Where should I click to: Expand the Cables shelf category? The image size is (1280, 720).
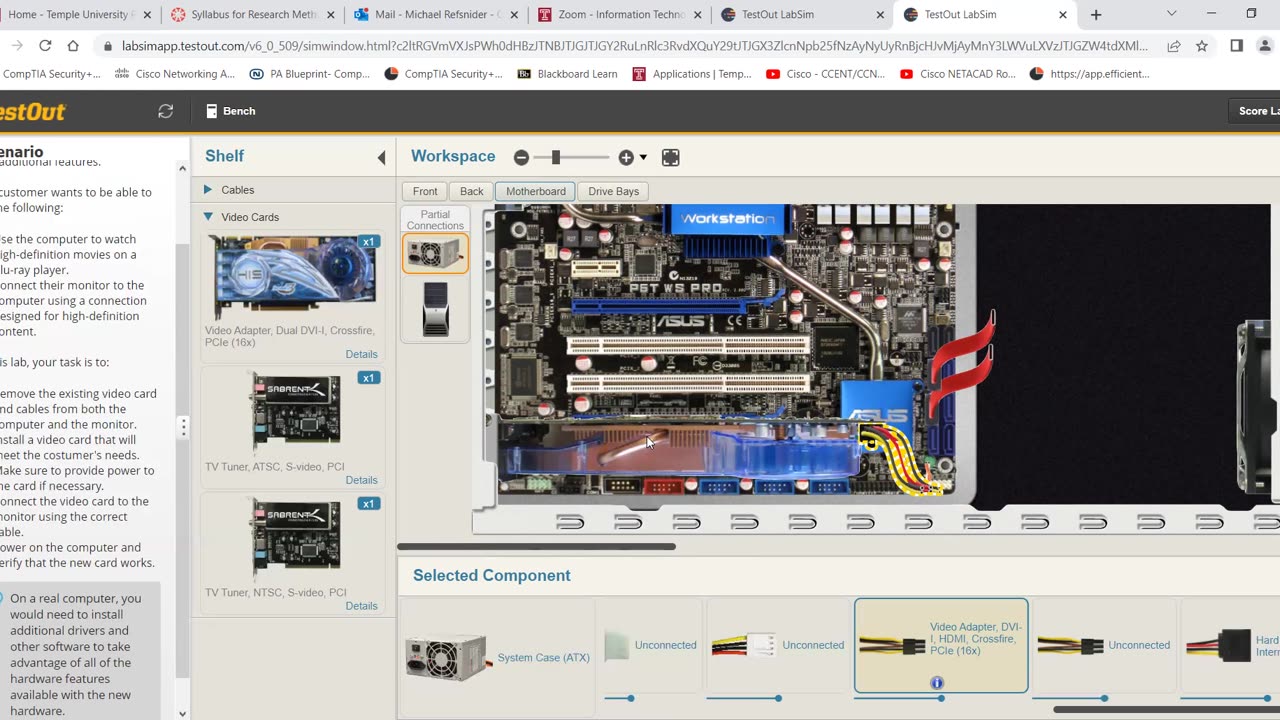click(237, 190)
